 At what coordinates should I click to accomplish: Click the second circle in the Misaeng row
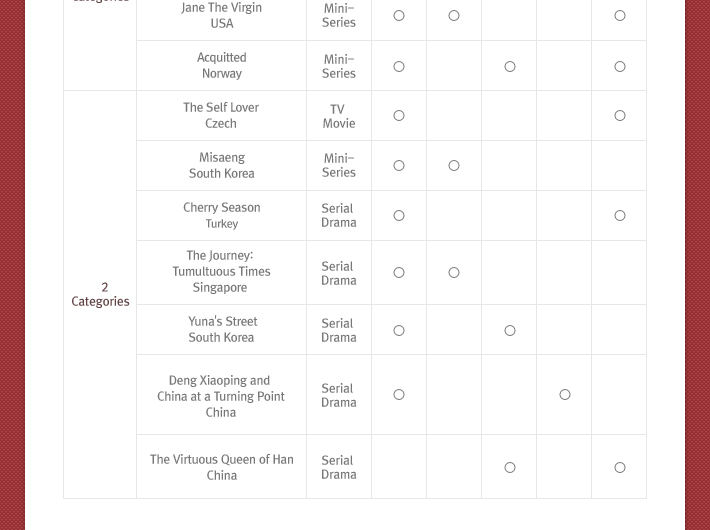[454, 166]
